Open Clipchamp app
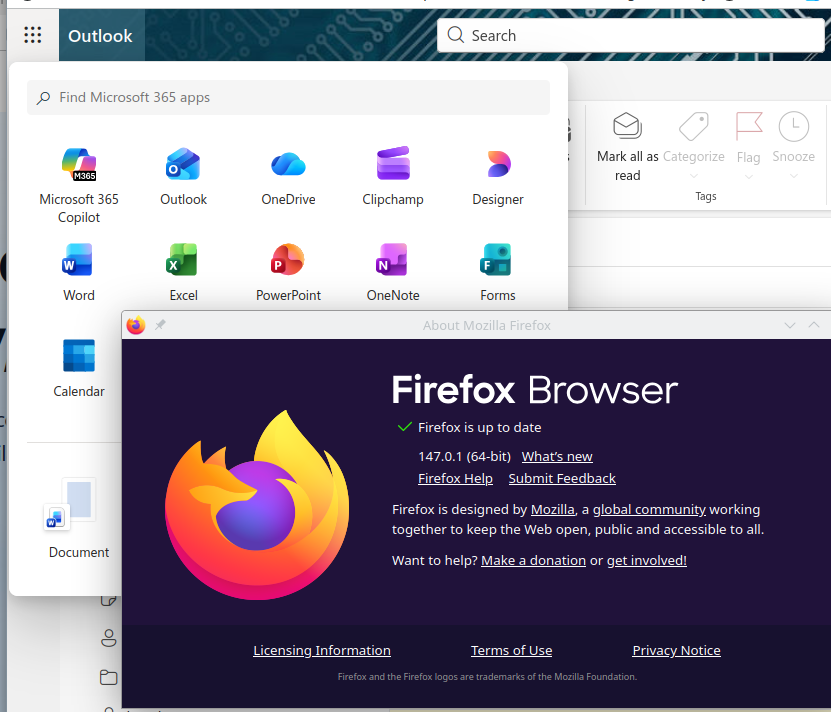 pyautogui.click(x=393, y=177)
